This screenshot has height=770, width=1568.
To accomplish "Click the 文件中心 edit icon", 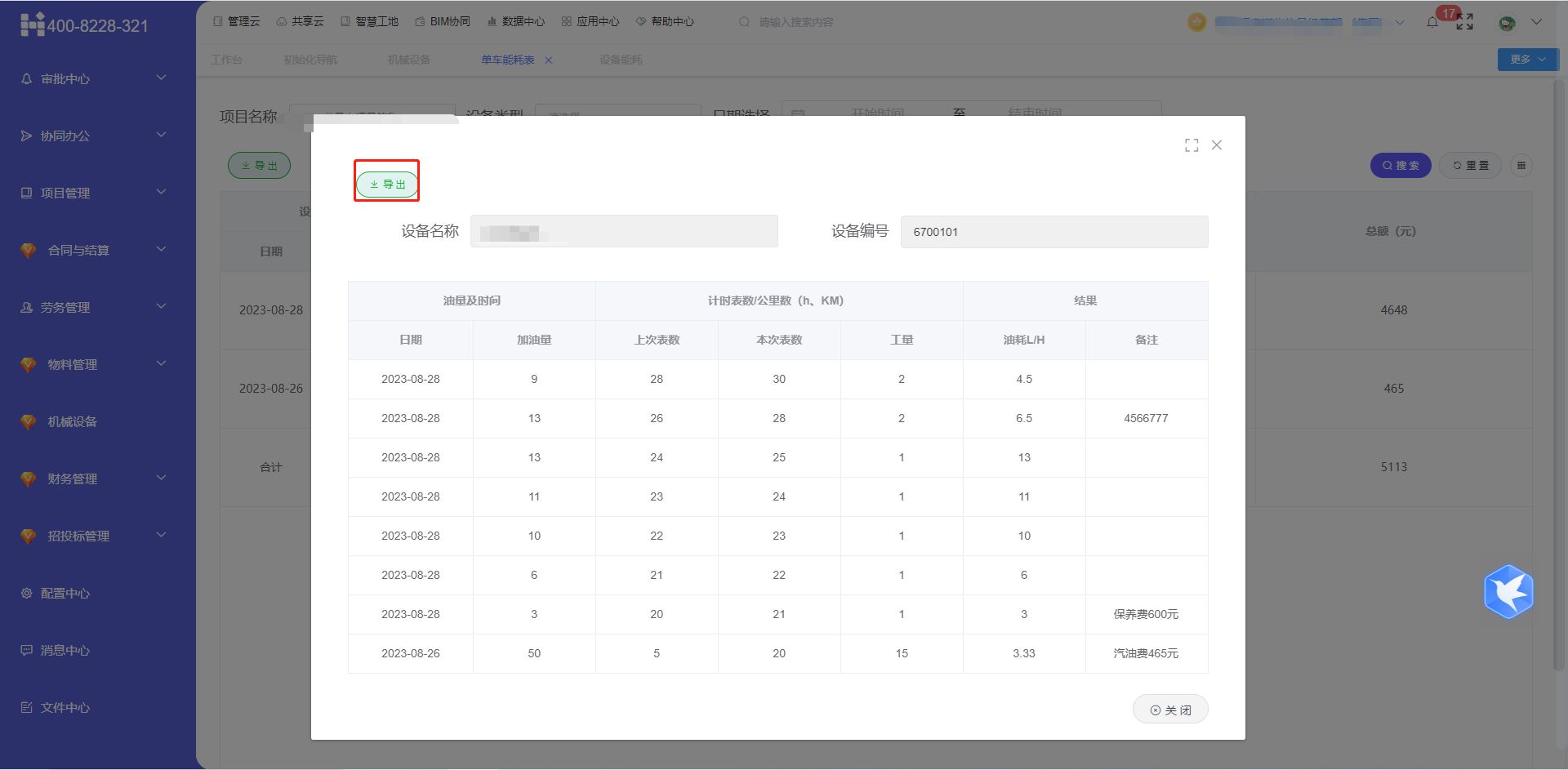I will tap(27, 707).
